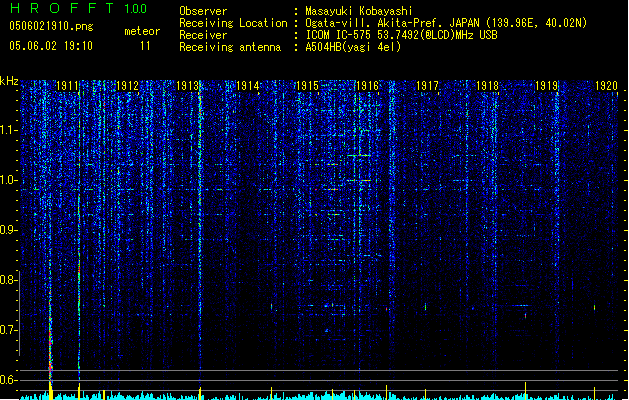The image size is (629, 400).
Task: Click the 0.8 kHz frequency axis label
Action: coord(8,280)
